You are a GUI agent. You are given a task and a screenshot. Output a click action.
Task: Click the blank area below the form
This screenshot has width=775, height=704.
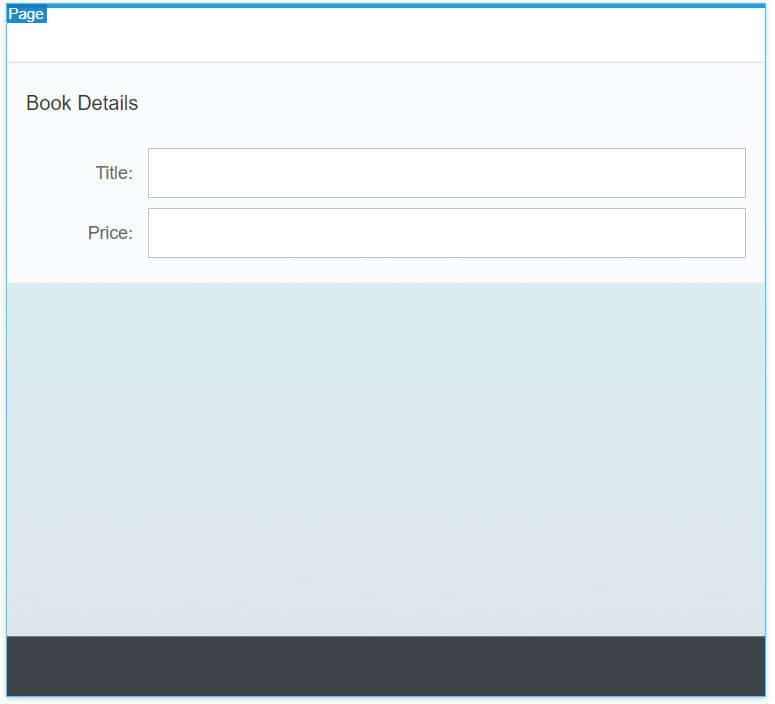[386, 460]
